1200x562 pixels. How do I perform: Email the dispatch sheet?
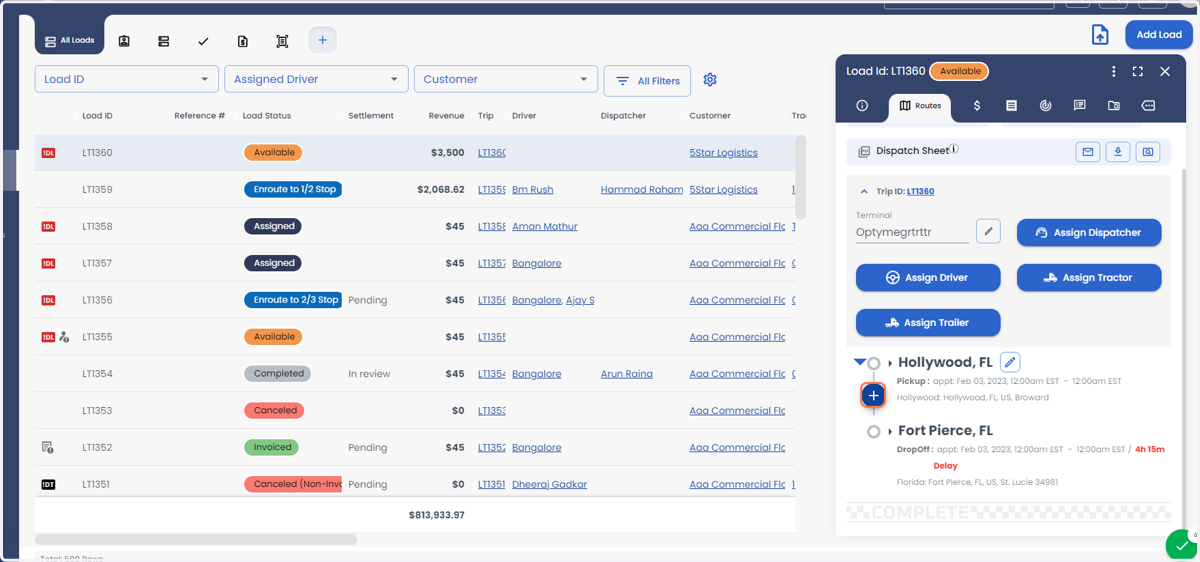[1087, 152]
